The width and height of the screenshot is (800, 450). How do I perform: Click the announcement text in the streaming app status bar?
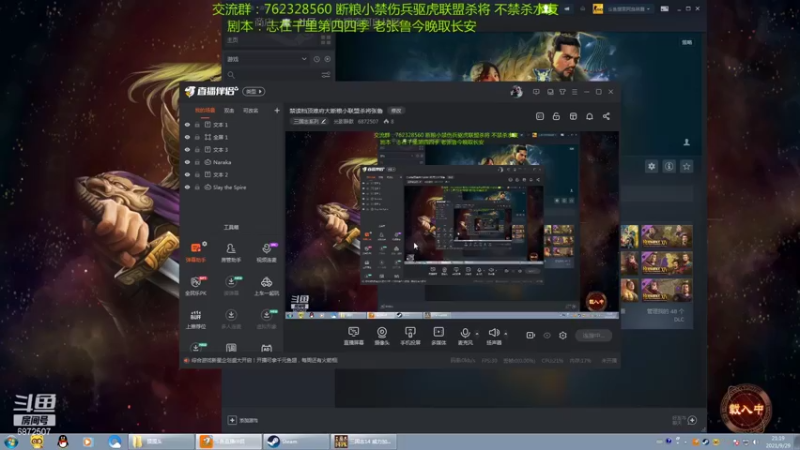[x=264, y=360]
